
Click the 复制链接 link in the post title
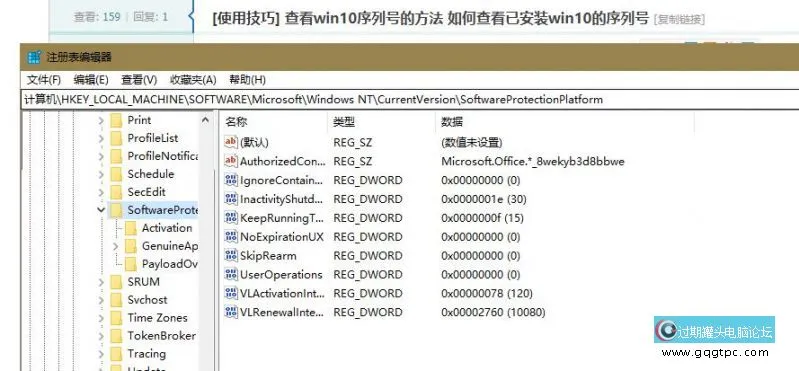pos(679,20)
